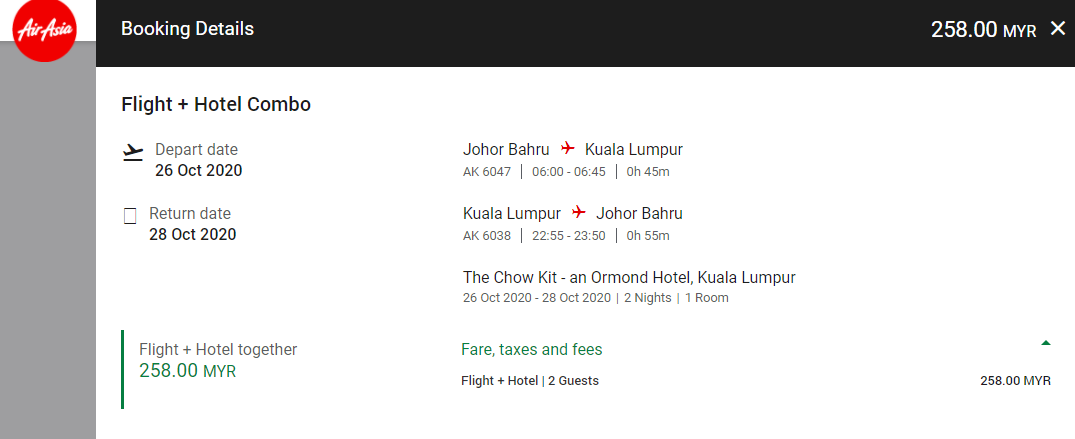Viewport: 1075px width, 439px height.
Task: Click the 28 Oct 2020 return date
Action: click(193, 235)
